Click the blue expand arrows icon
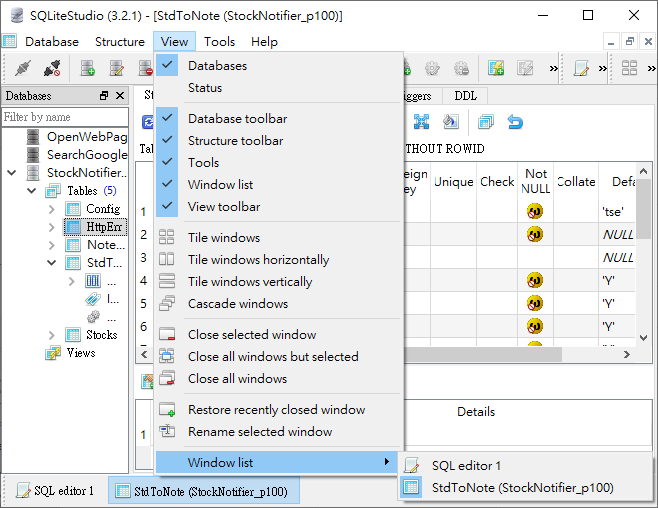658x508 pixels. 421,122
